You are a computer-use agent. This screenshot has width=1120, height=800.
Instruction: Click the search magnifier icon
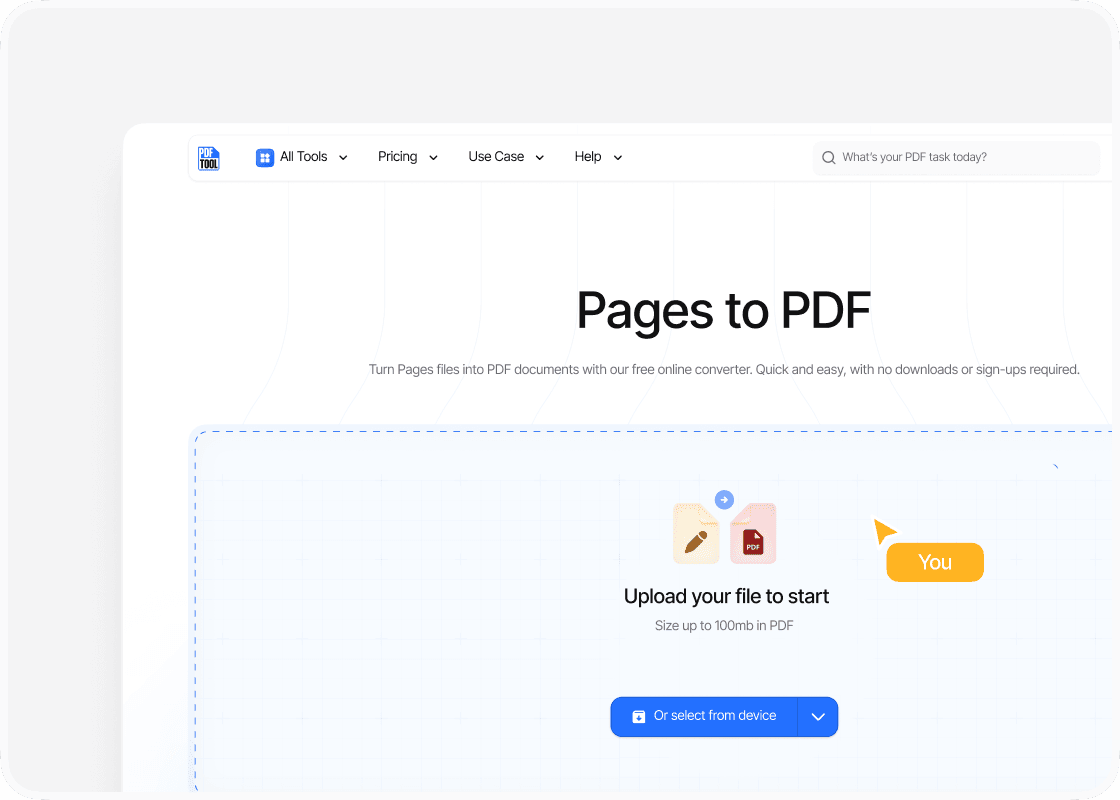coord(829,158)
